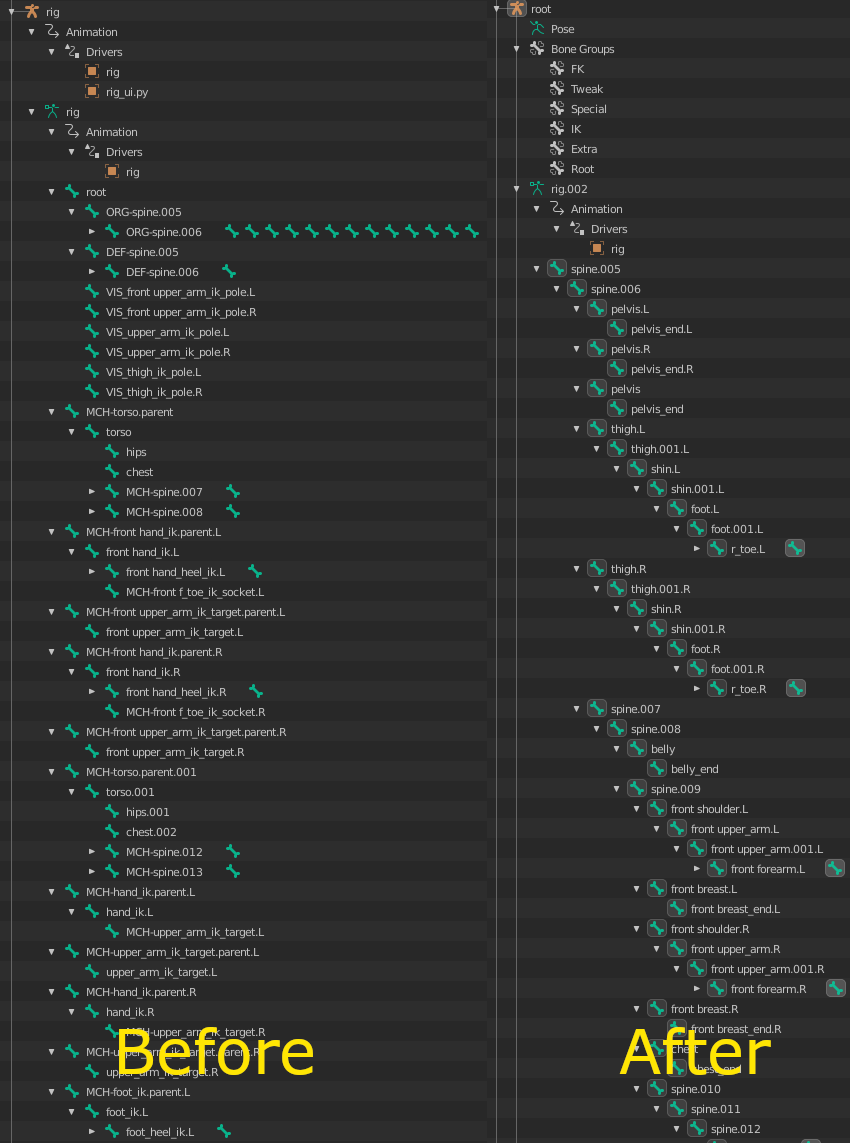This screenshot has width=850, height=1143.
Task: Select the shin.001.L bone
Action: pos(697,488)
